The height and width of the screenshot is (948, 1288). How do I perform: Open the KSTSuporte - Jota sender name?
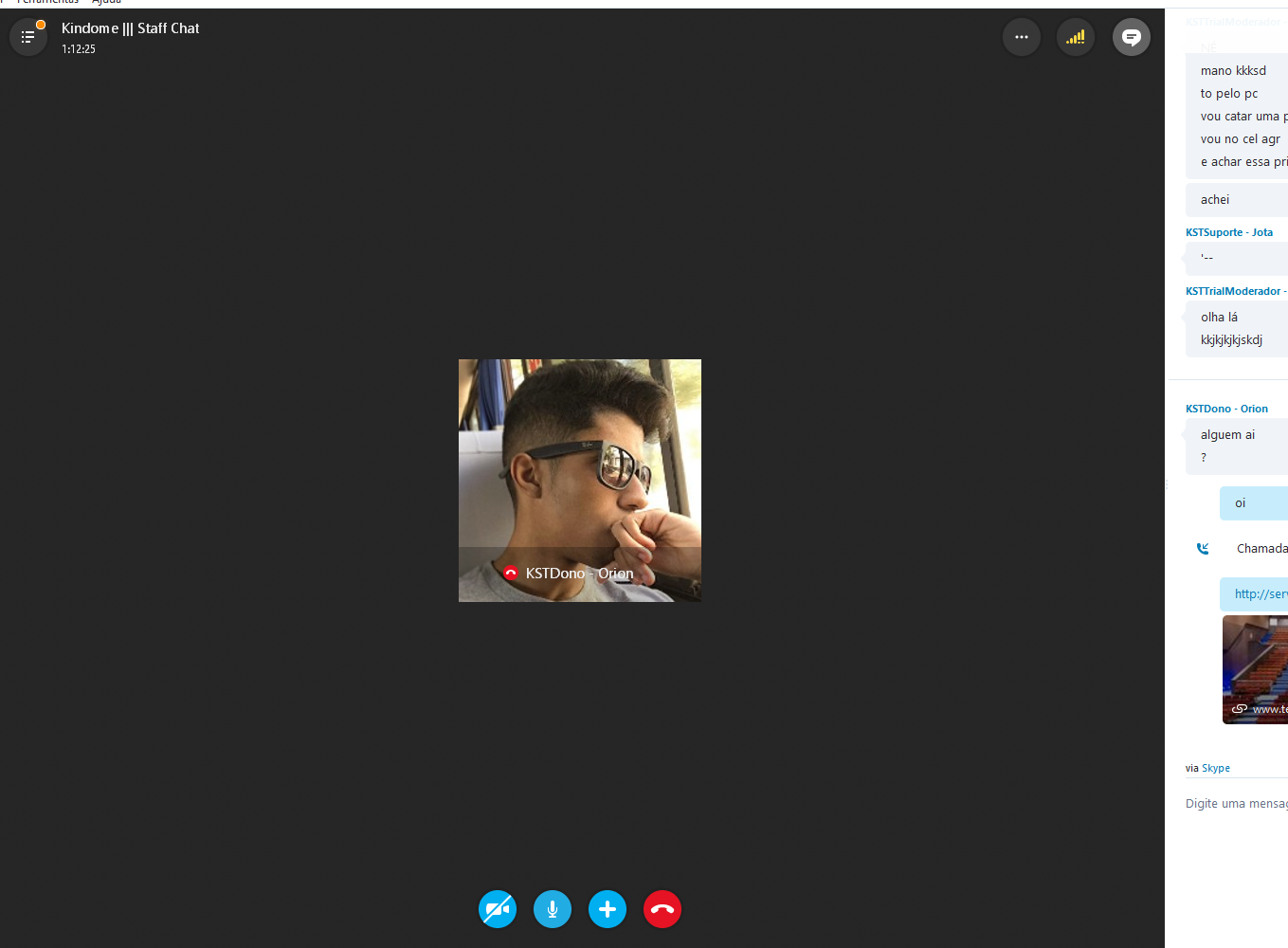1229,232
